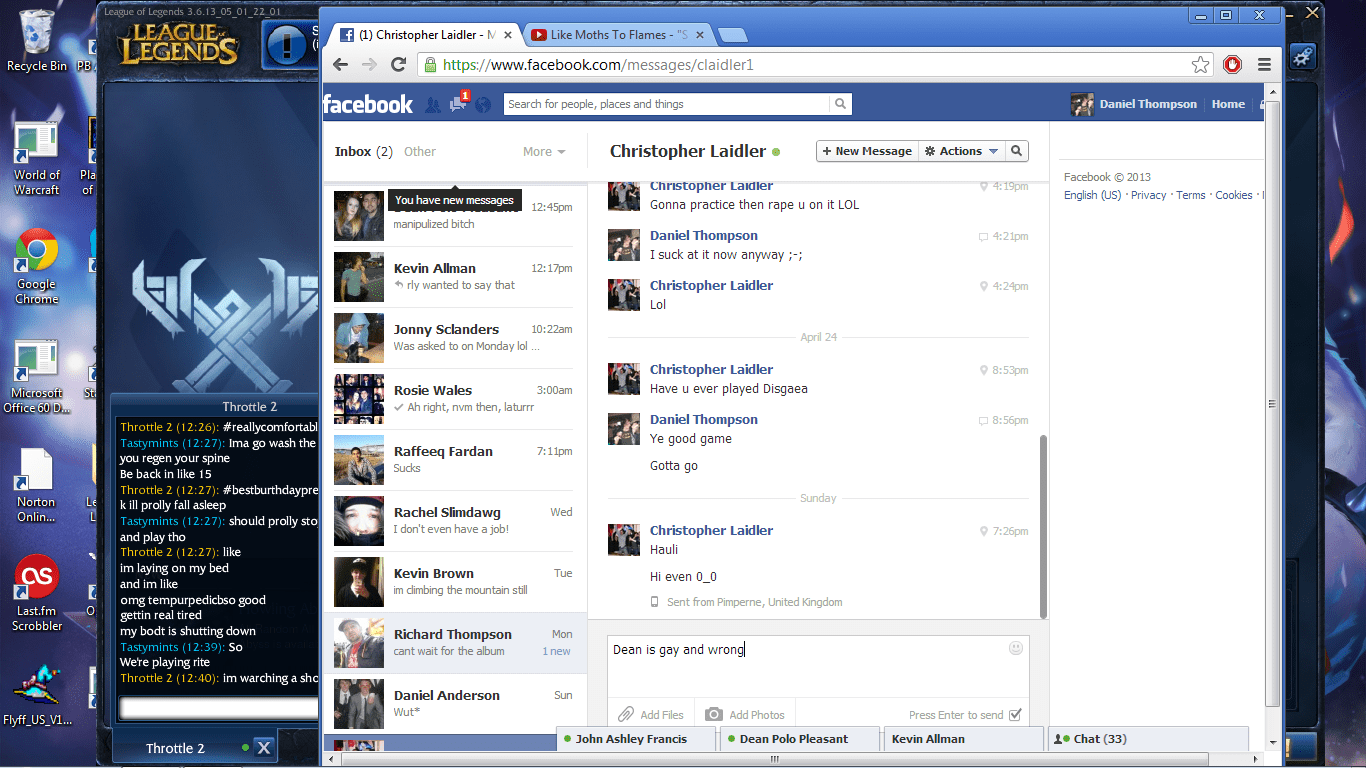The width and height of the screenshot is (1366, 768).
Task: Open Rachel Slimdawg conversation
Action: (x=454, y=520)
